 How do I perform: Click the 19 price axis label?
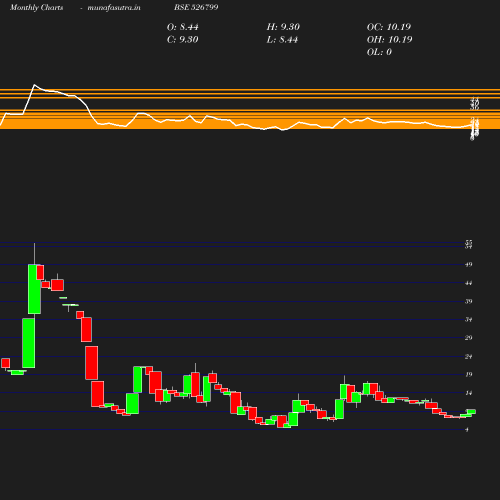469,375
